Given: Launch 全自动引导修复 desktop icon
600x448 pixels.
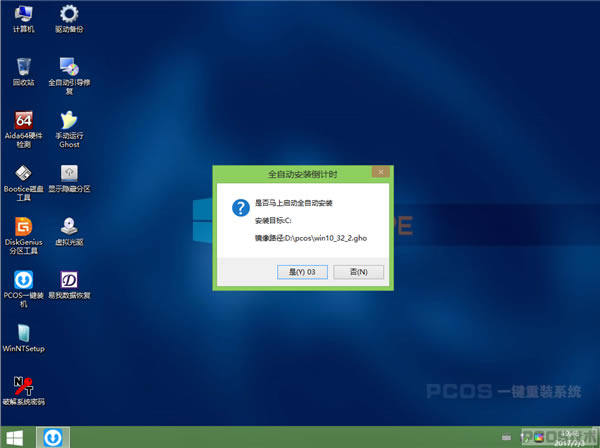Looking at the screenshot, I should (69, 76).
